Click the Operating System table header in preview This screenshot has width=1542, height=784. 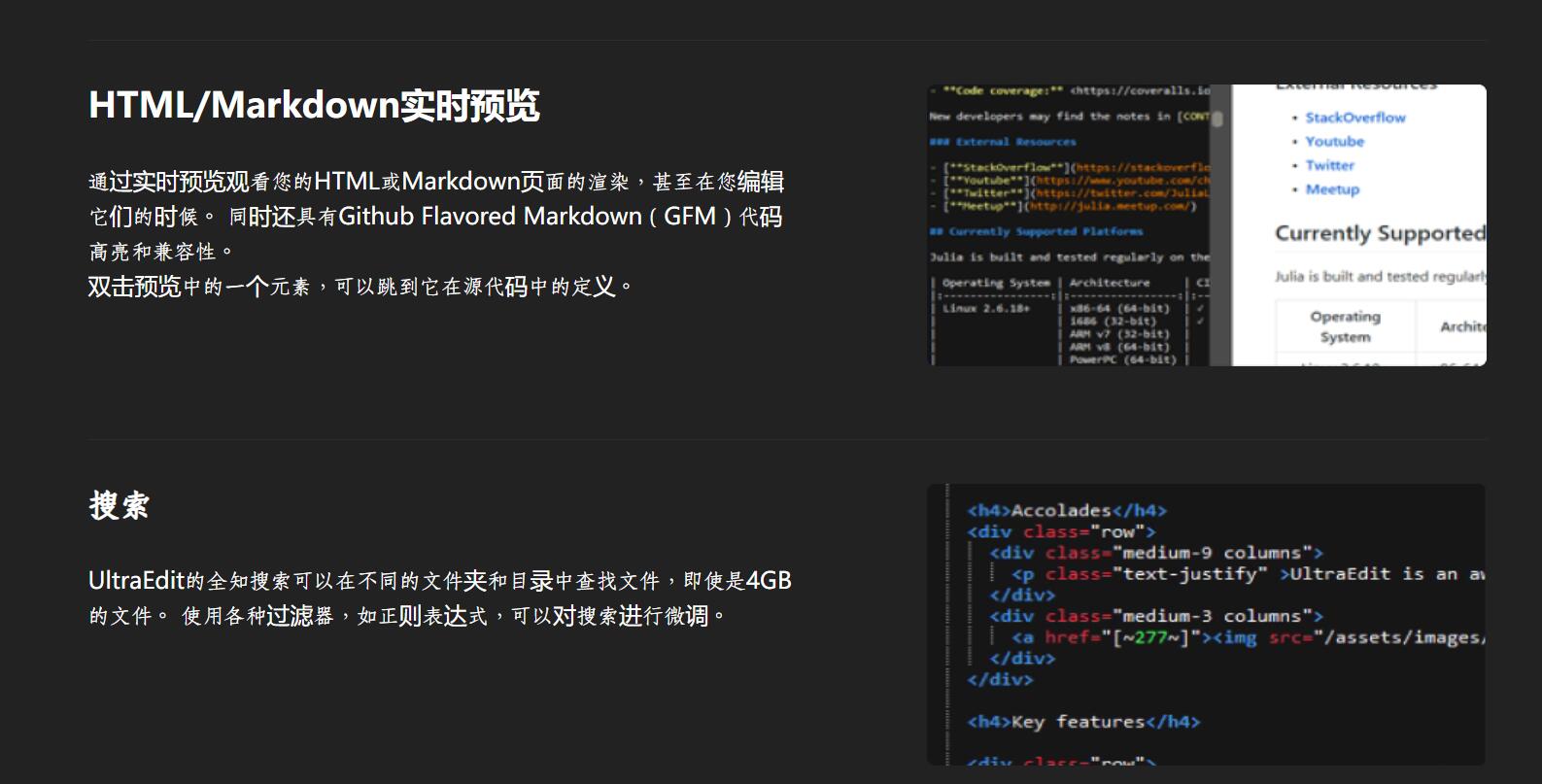tap(1345, 326)
